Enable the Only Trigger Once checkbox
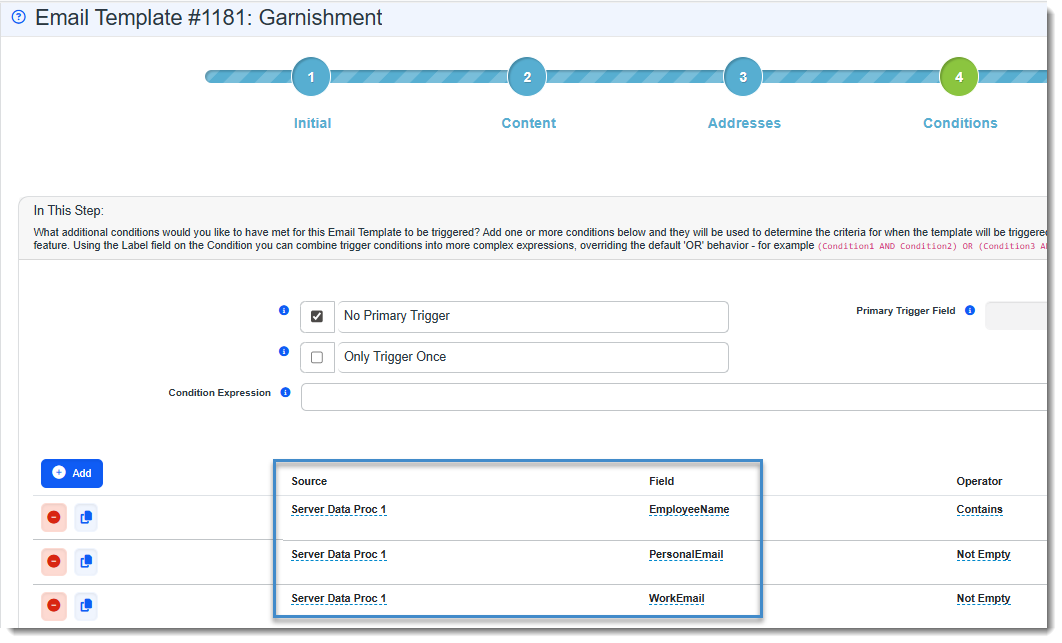Viewport: 1062px width, 643px height. click(317, 357)
